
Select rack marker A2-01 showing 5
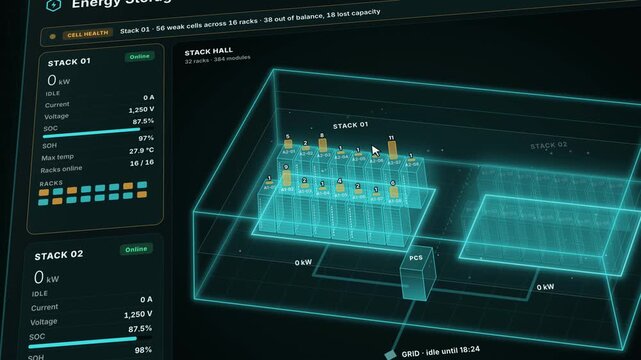tap(288, 144)
